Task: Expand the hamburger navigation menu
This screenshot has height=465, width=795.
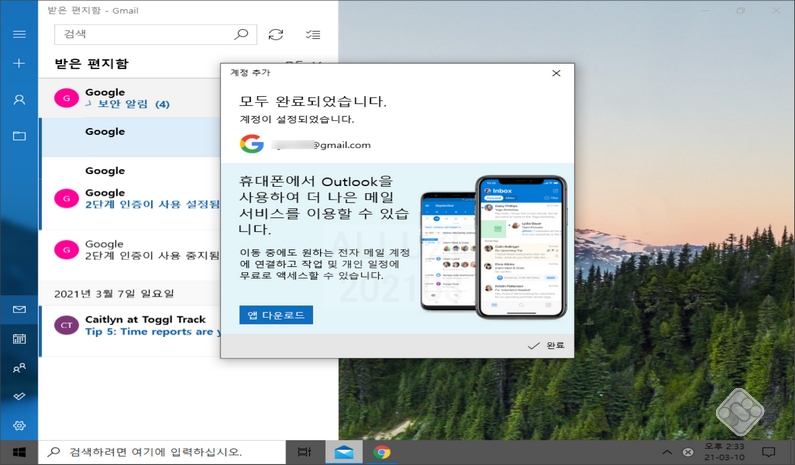Action: click(x=19, y=34)
